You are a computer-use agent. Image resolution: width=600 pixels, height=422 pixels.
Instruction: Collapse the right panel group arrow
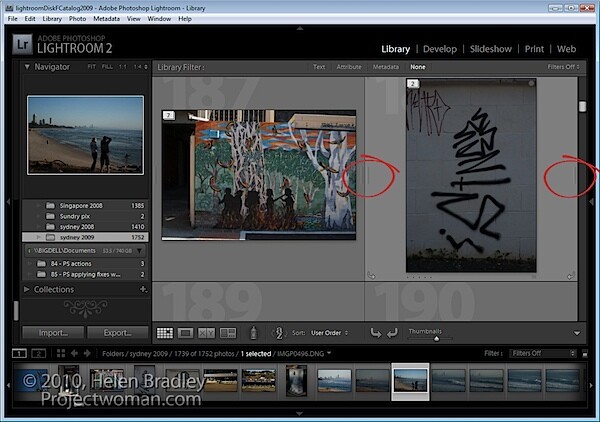click(x=592, y=202)
